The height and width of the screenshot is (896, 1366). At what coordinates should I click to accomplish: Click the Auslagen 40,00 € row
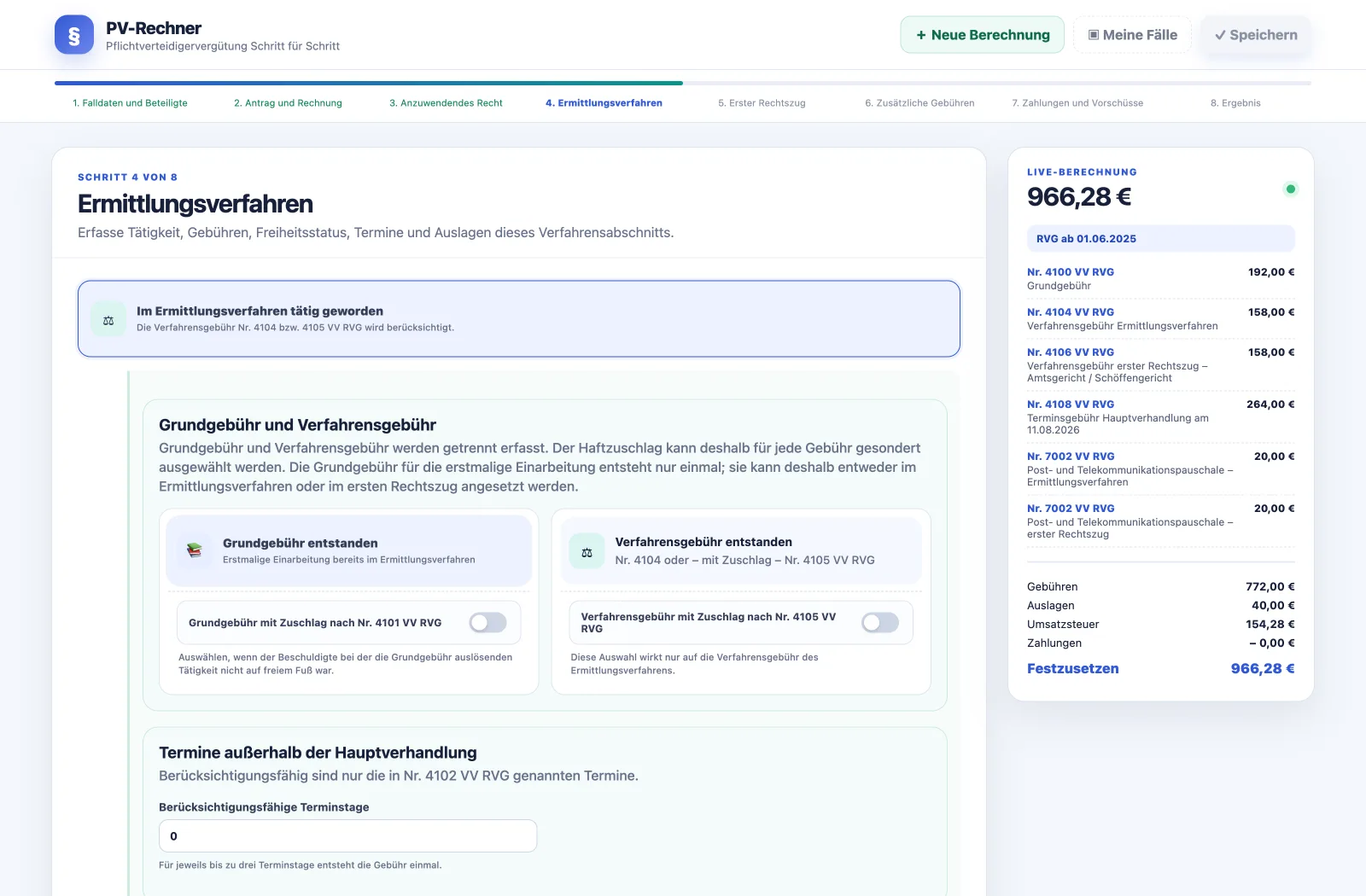(1160, 606)
